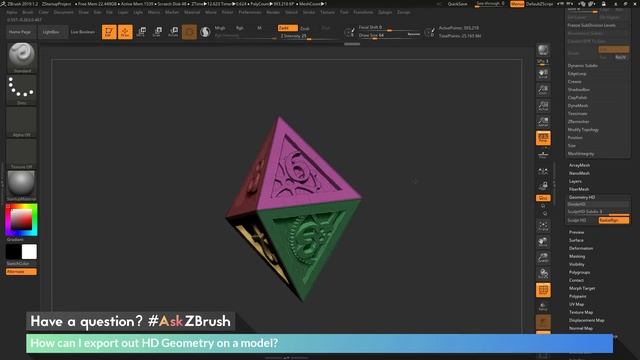Open Preferences menu

pos(250,12)
